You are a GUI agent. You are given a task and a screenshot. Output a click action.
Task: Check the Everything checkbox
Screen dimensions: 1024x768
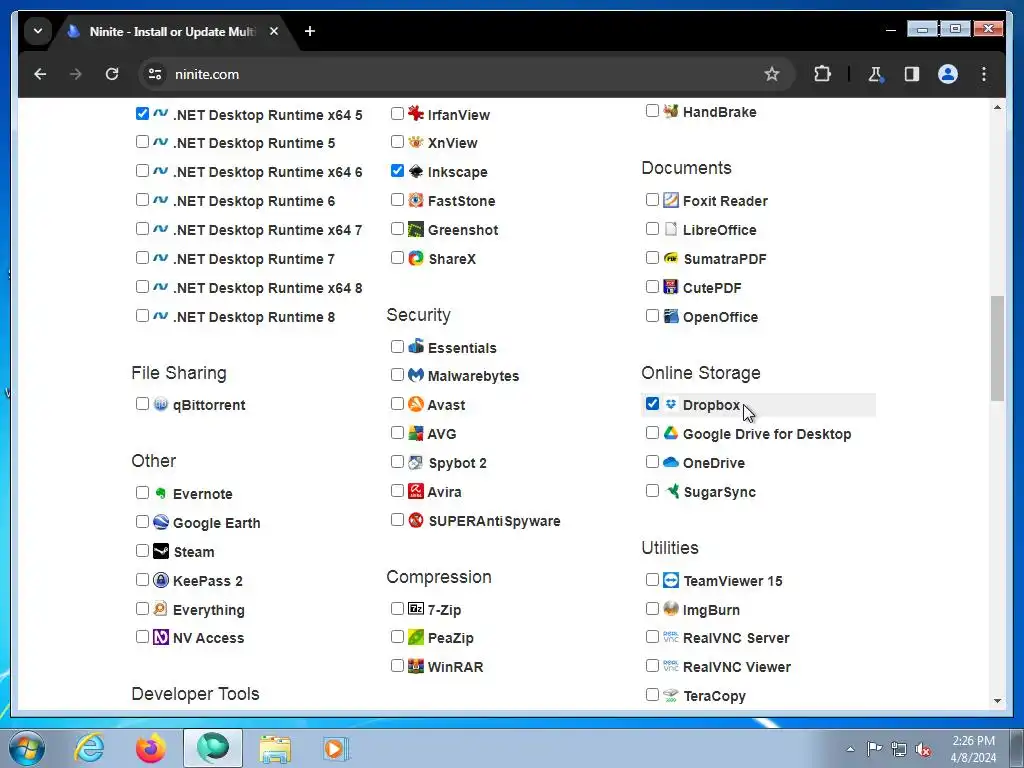click(142, 609)
